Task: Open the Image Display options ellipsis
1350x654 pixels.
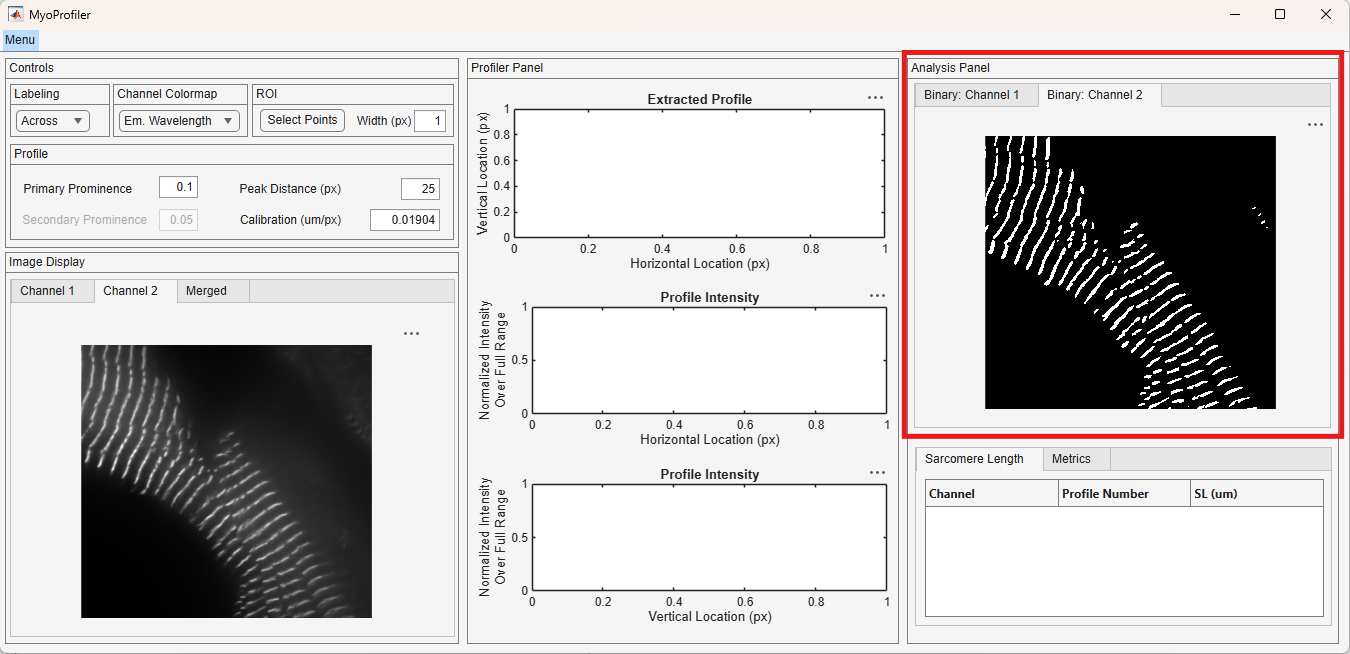Action: coord(411,334)
